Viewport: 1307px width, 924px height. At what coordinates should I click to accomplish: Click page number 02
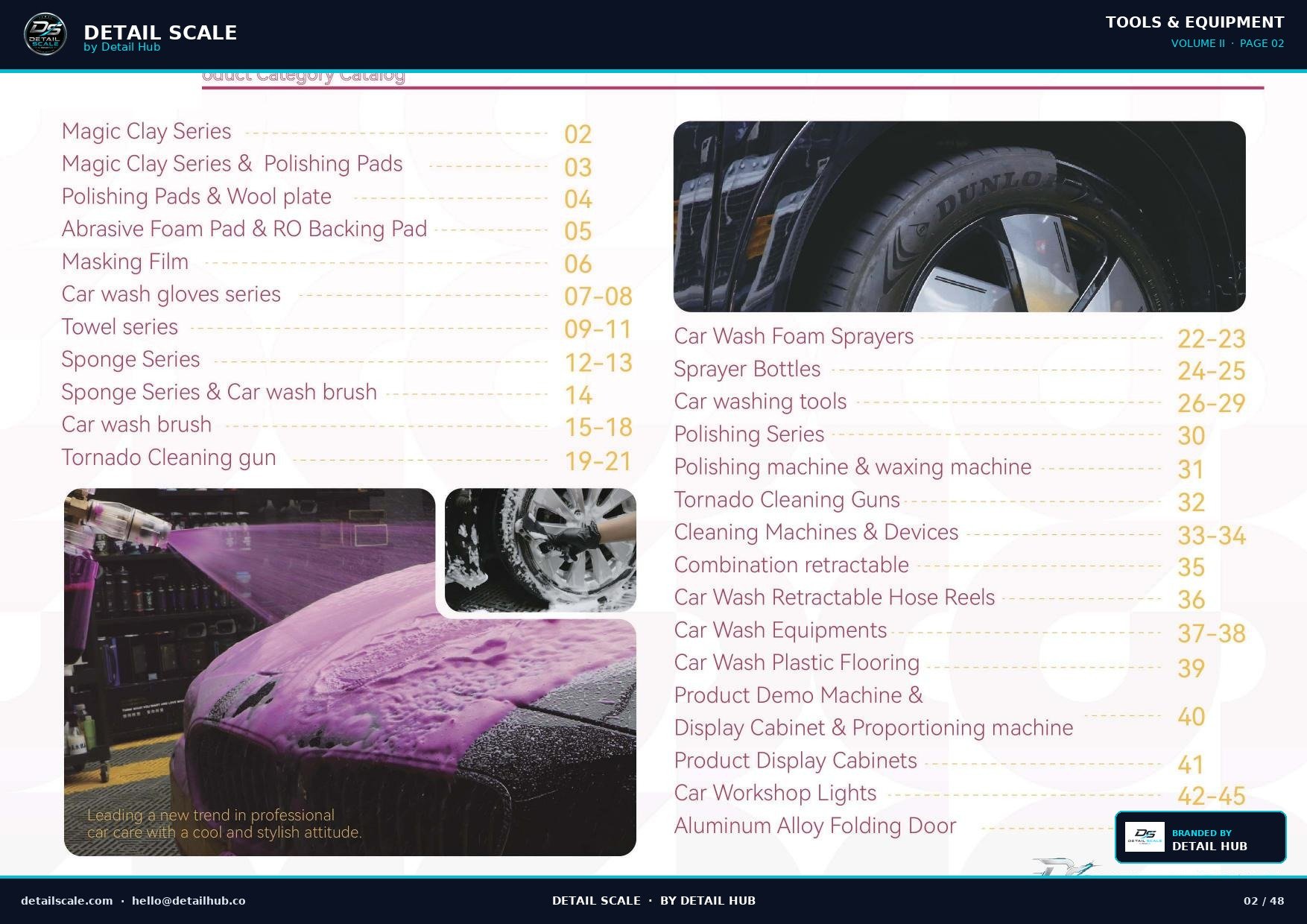click(578, 135)
